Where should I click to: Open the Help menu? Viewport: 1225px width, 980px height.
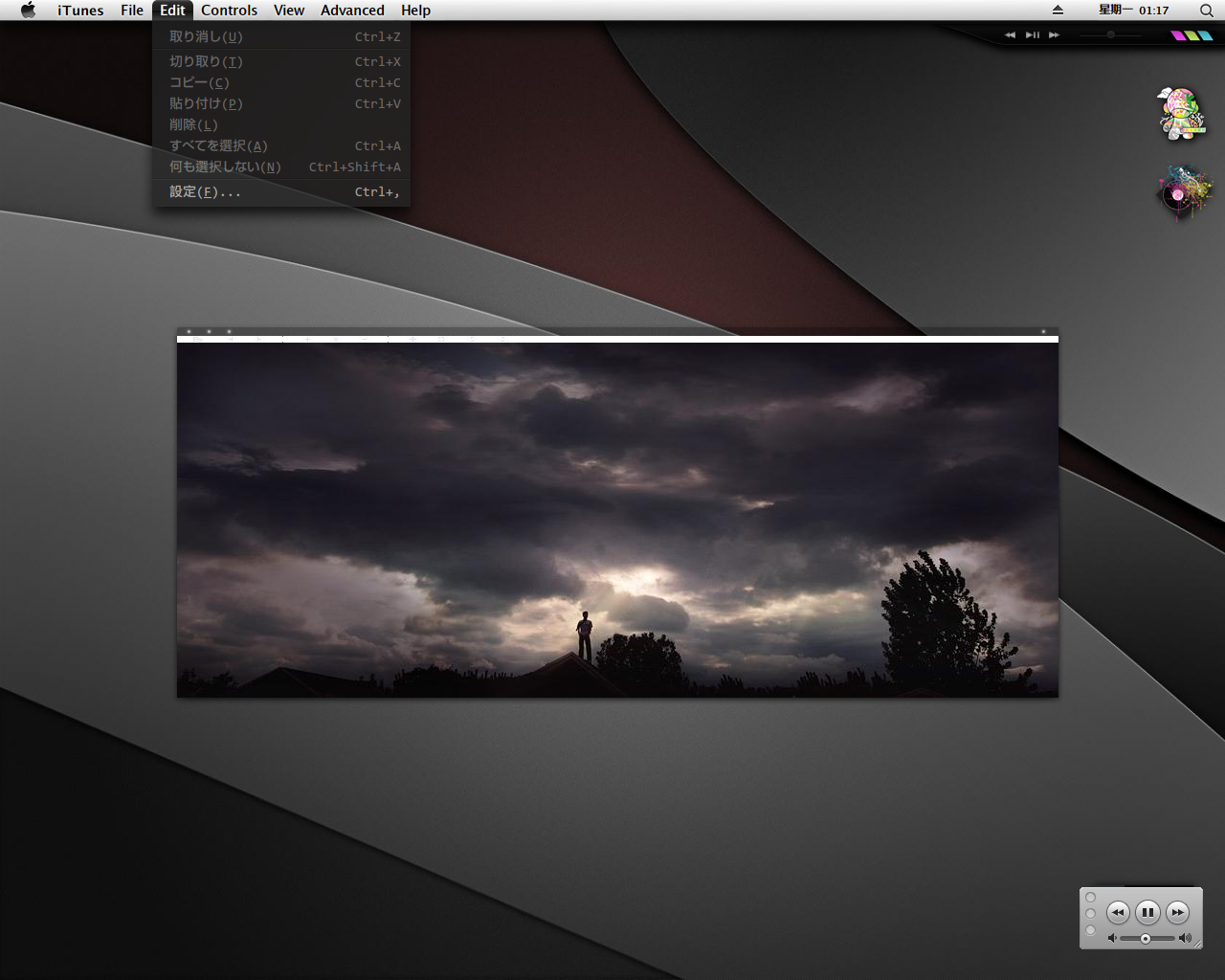coord(415,11)
